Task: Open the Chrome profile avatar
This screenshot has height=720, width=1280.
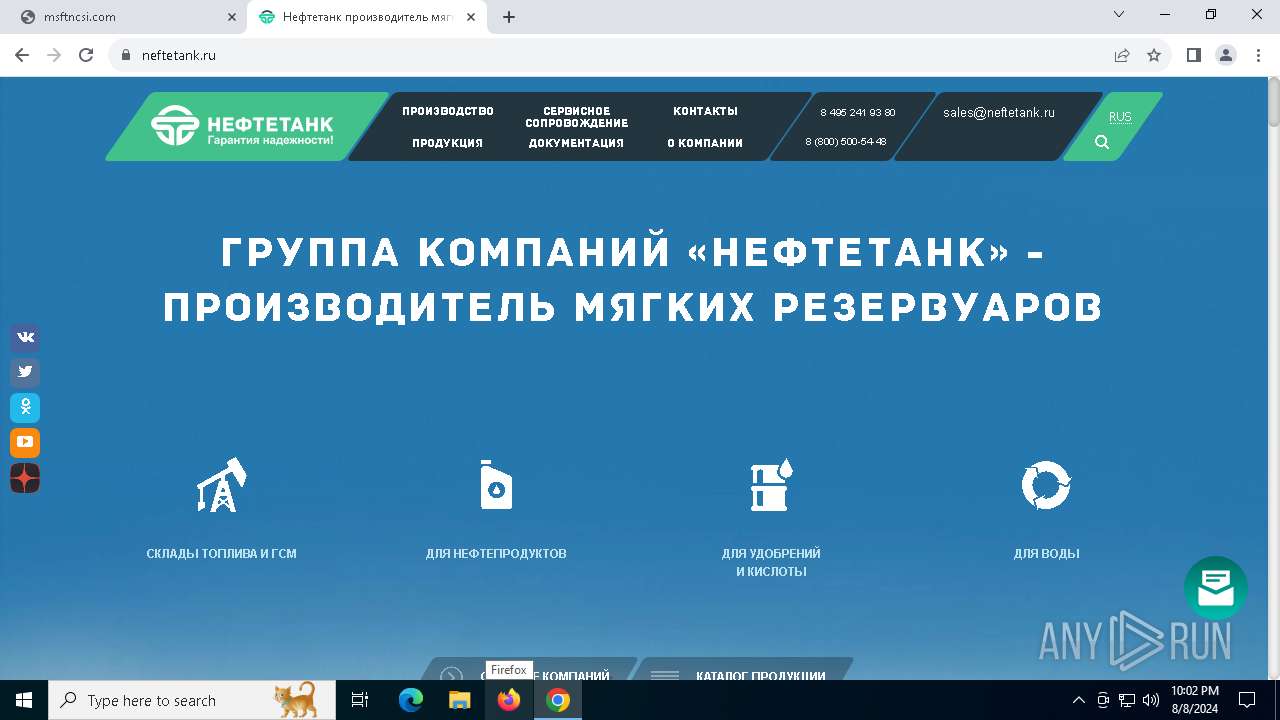Action: click(x=1226, y=55)
